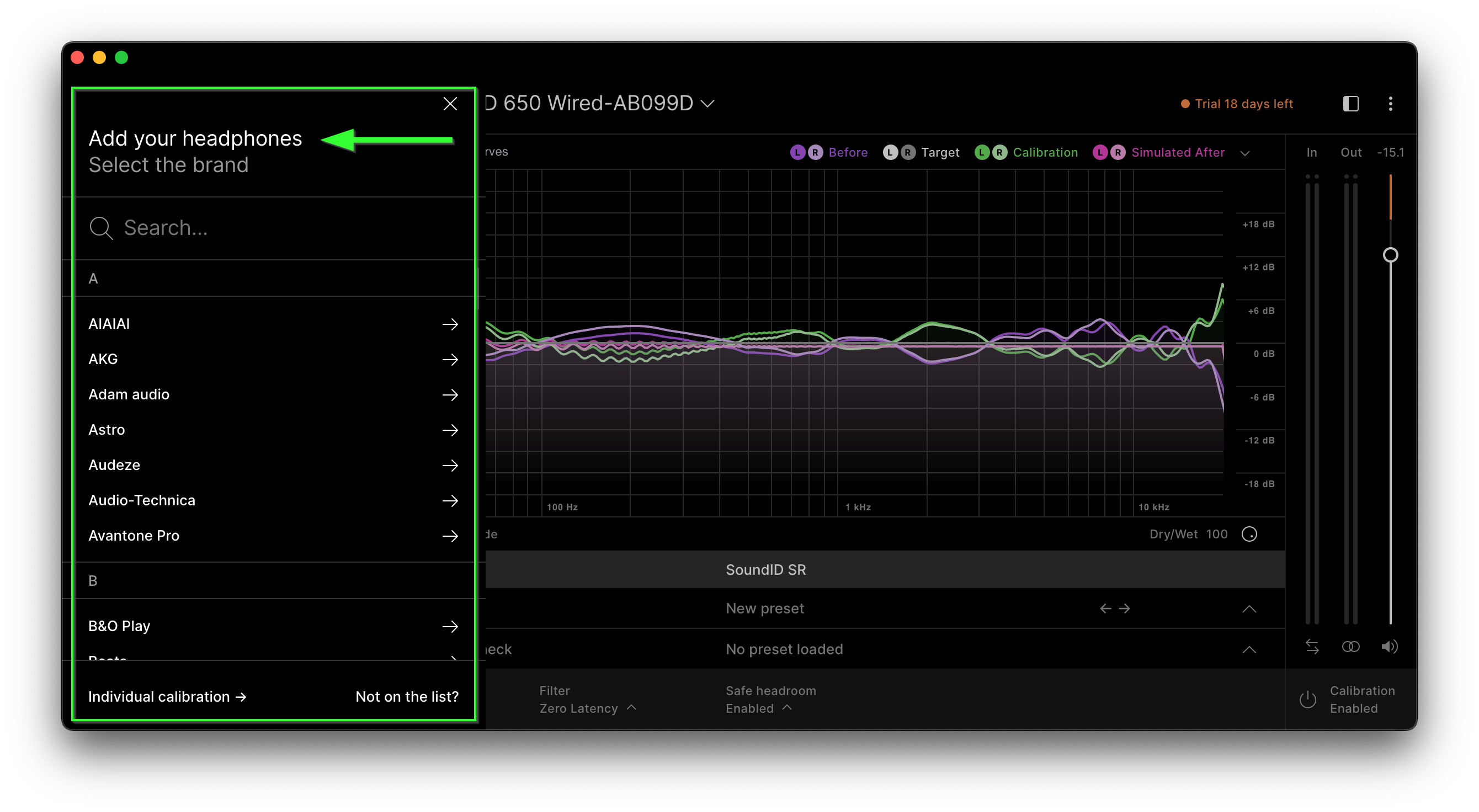
Task: Open Individual calibration link
Action: [x=168, y=697]
